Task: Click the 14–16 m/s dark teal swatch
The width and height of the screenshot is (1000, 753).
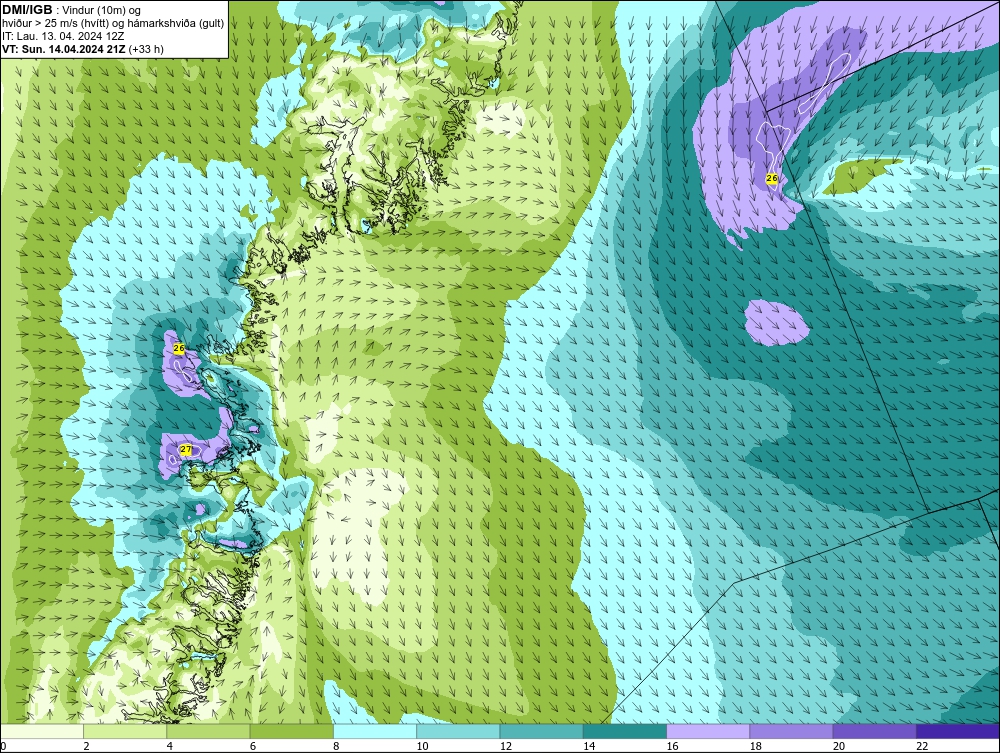Action: pos(625,731)
